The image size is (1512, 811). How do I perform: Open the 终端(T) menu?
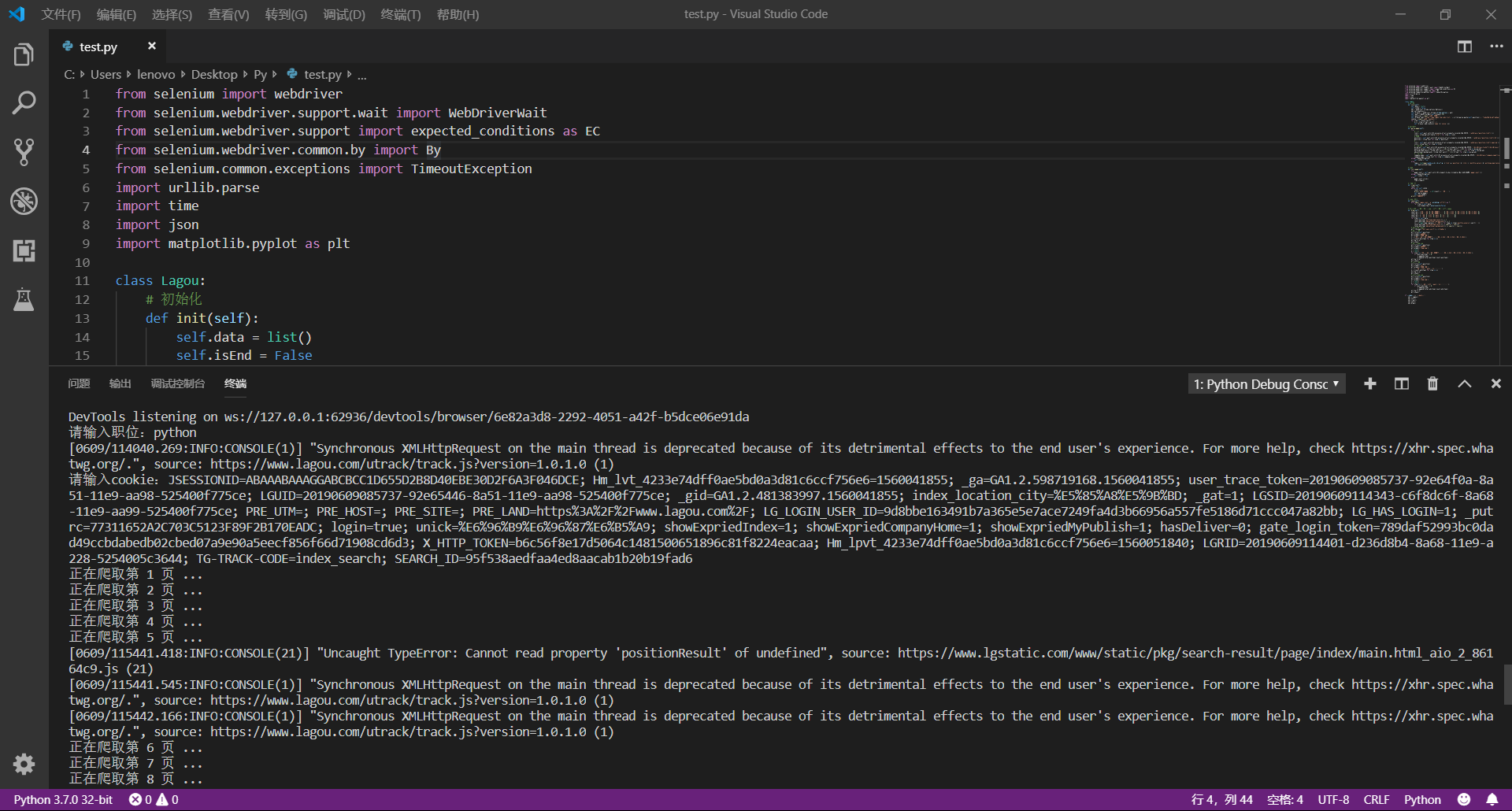[401, 14]
